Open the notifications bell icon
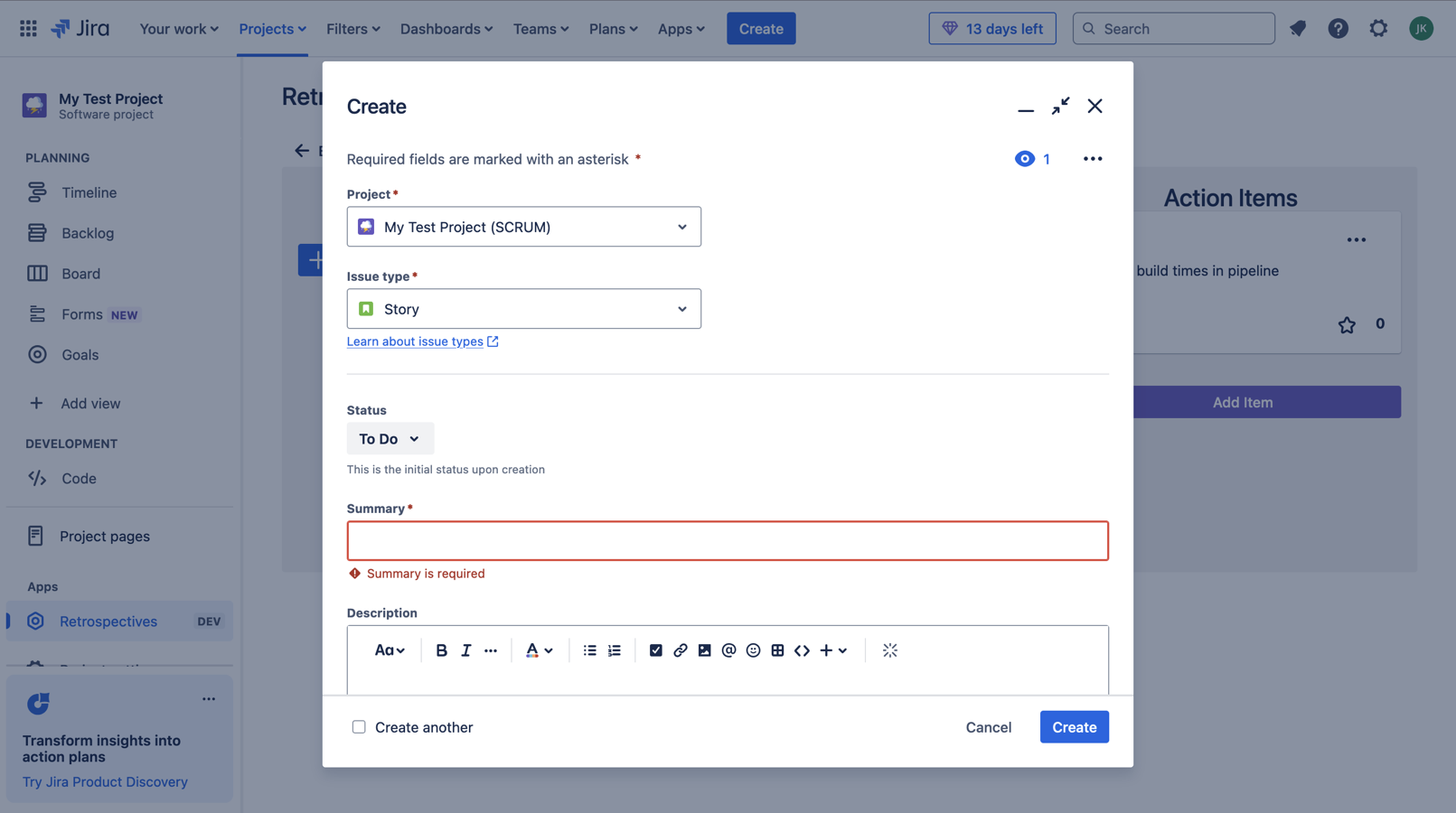Viewport: 1456px width, 813px height. coord(1298,28)
